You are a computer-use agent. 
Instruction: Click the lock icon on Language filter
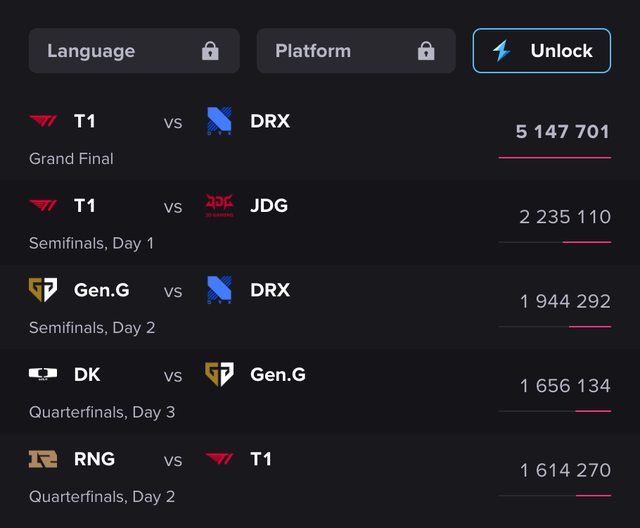tap(210, 51)
